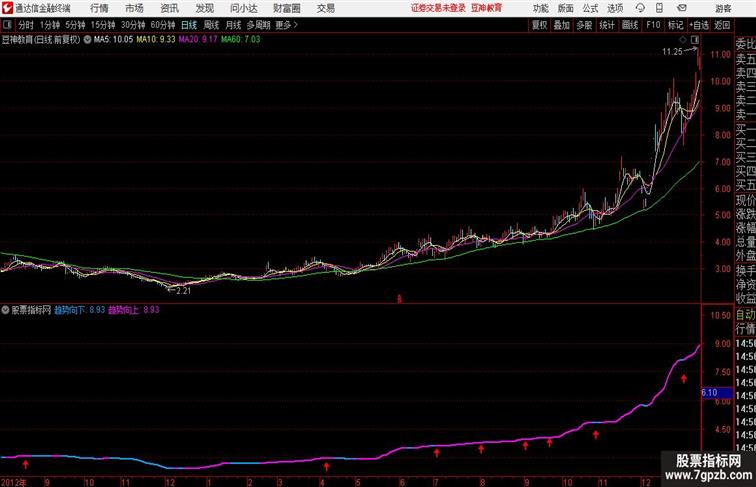Switch to 分时 chart tab
756x487 pixels.
point(26,25)
